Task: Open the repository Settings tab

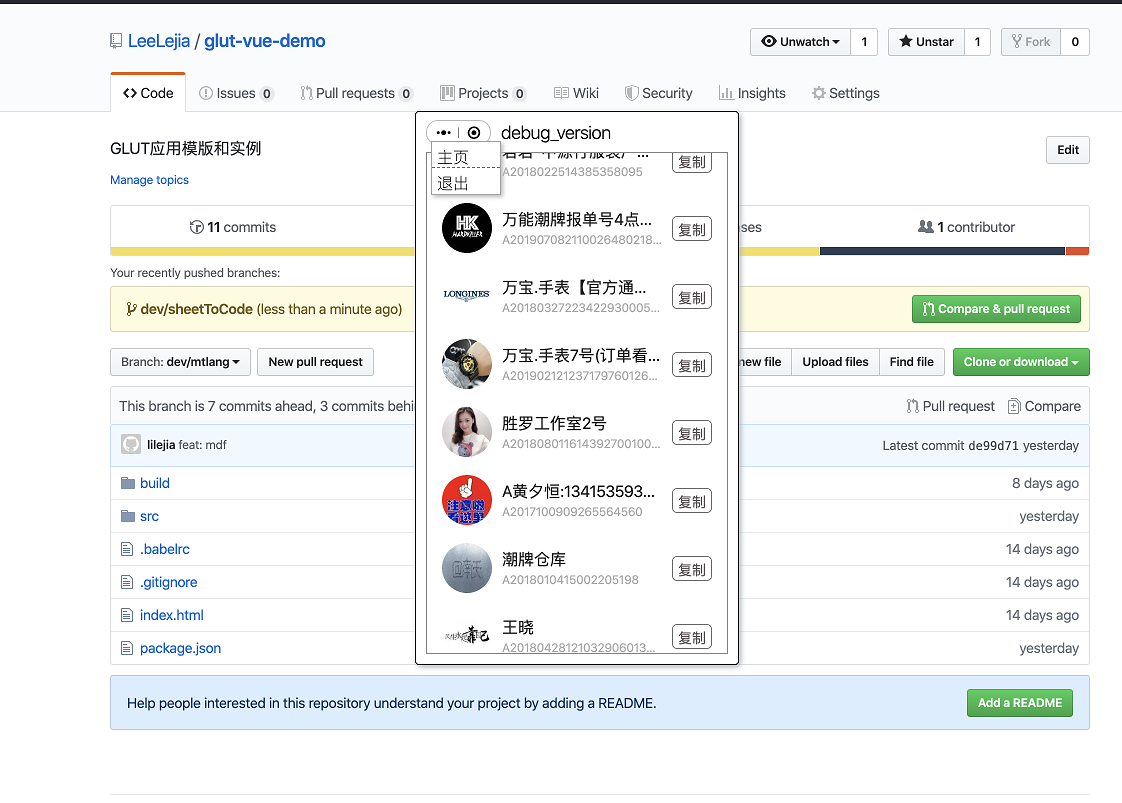Action: [846, 93]
